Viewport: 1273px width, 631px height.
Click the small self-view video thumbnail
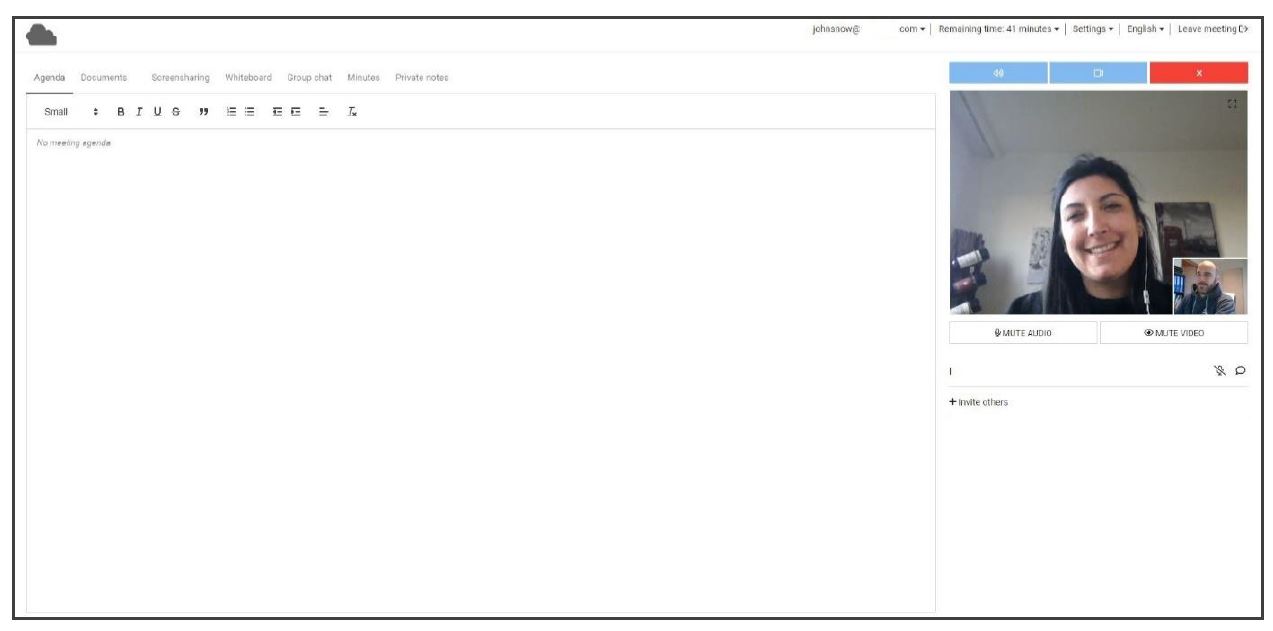coord(1210,286)
